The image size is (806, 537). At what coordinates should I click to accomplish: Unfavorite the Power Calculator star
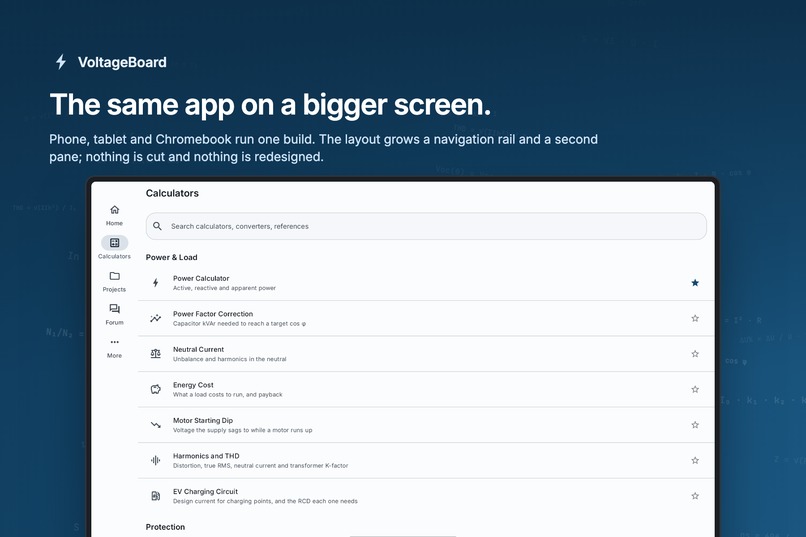tap(695, 283)
